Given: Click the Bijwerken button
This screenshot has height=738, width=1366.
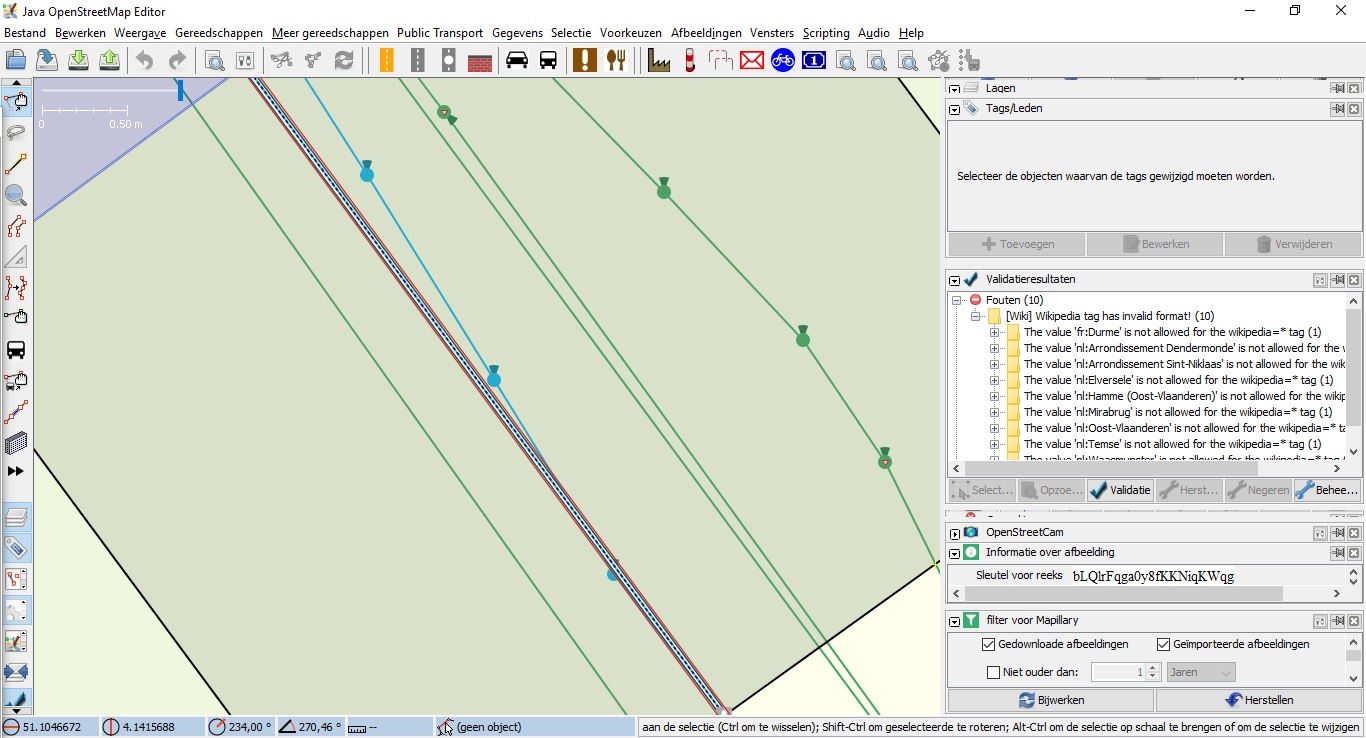Looking at the screenshot, I should coord(1050,700).
